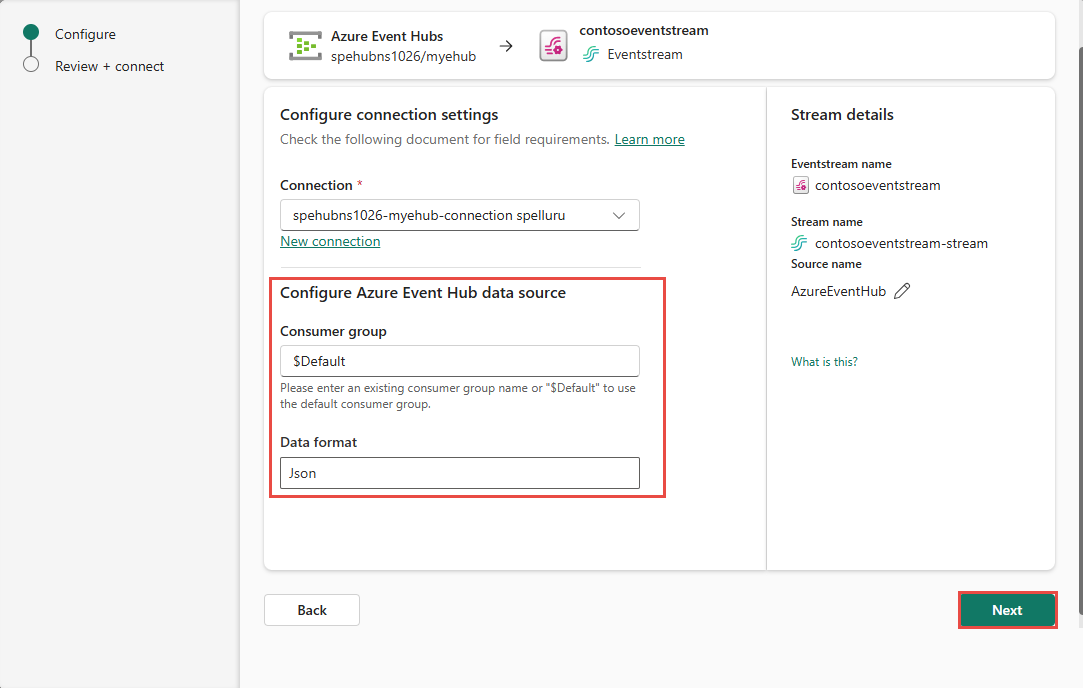Click the Stream details heading
This screenshot has width=1083, height=688.
pyautogui.click(x=842, y=115)
